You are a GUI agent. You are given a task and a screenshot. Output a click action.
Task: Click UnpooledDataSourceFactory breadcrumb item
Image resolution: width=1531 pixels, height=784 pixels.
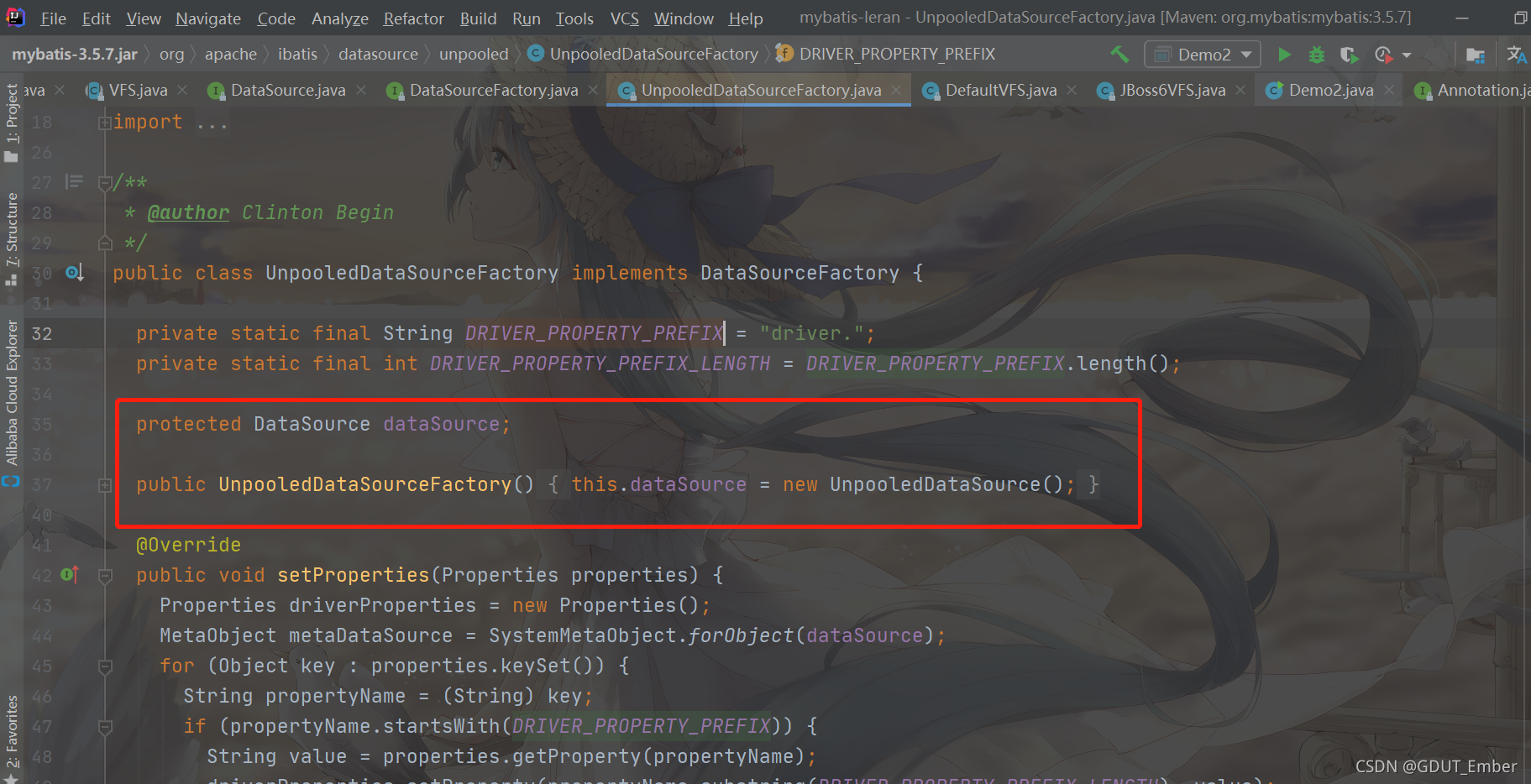pyautogui.click(x=644, y=55)
